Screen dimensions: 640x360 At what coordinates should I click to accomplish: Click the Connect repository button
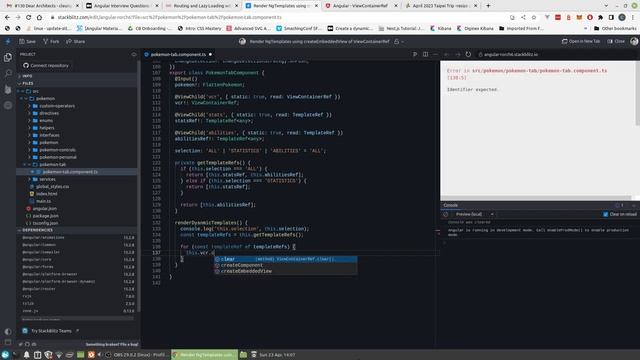click(46, 65)
